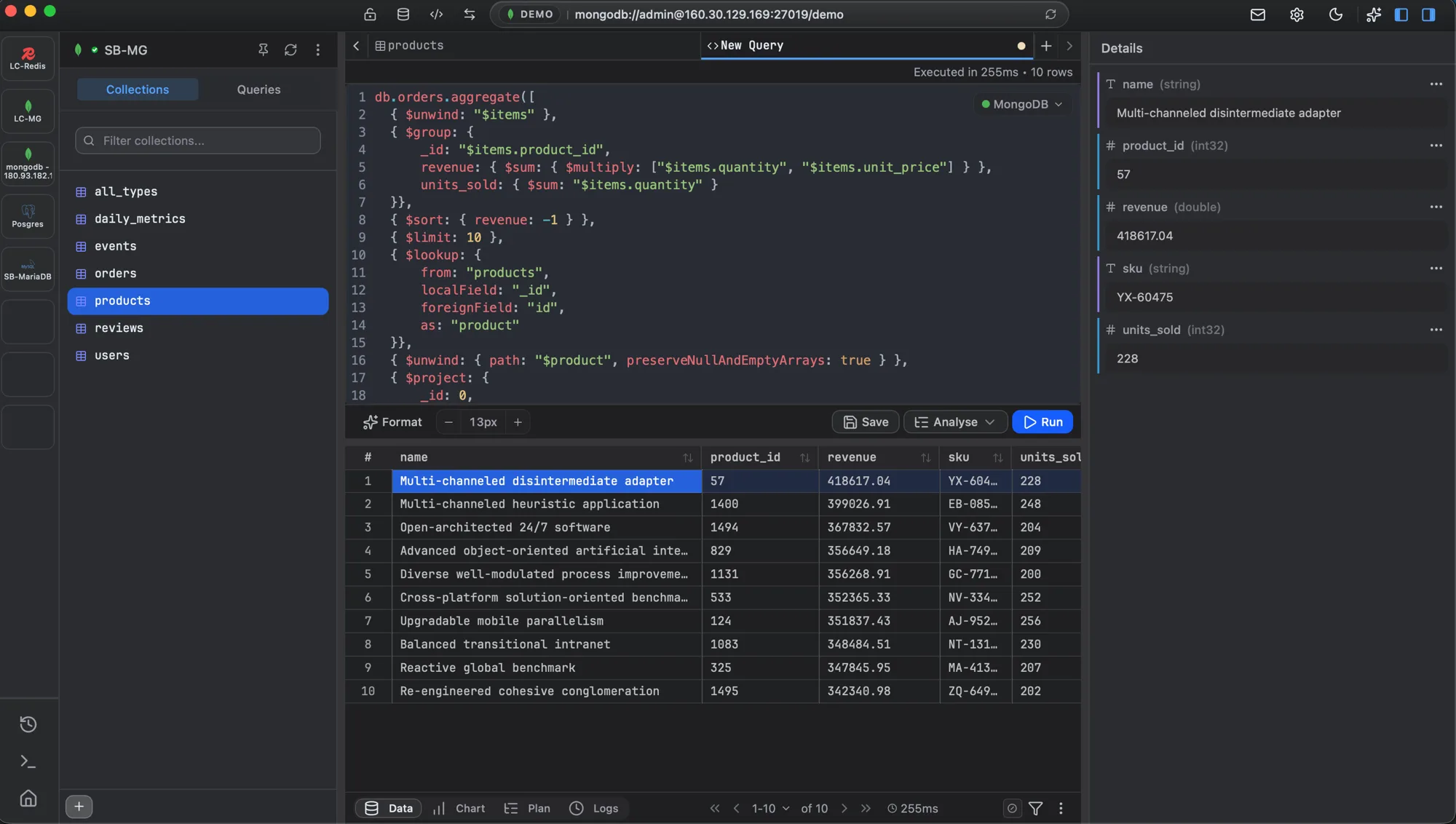Open the terminal console icon
Viewport: 1456px width, 824px height.
(x=28, y=761)
